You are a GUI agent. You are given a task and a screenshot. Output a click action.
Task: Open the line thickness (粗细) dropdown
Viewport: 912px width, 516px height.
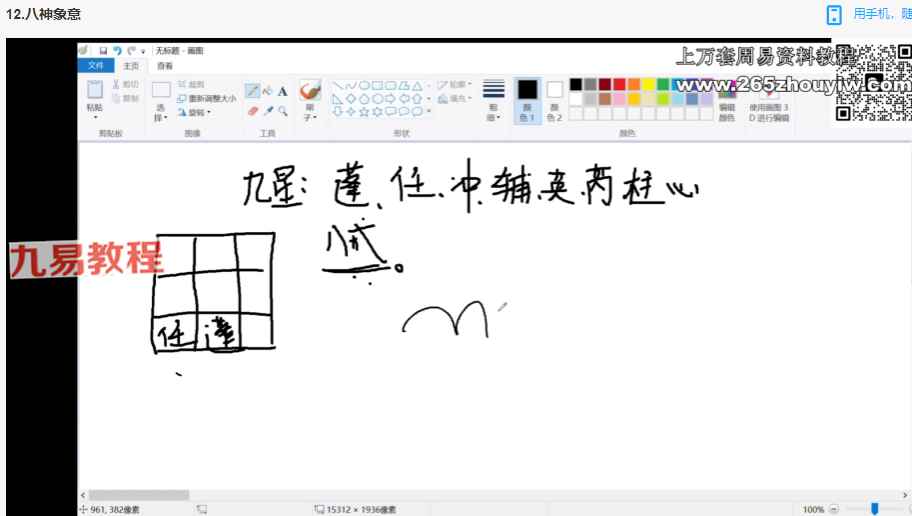[x=493, y=100]
